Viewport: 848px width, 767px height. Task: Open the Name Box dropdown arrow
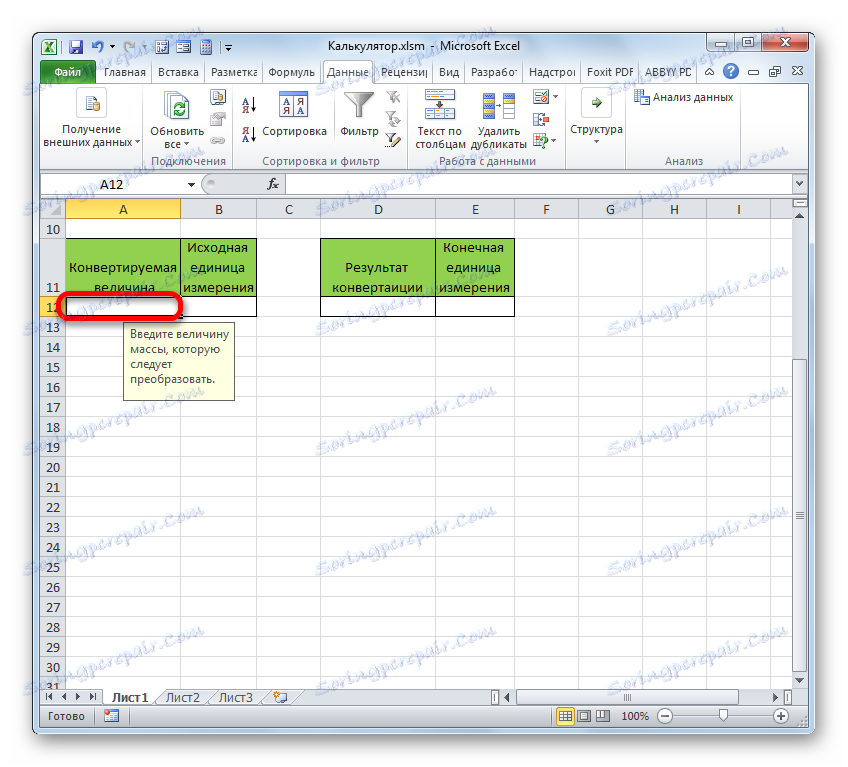tap(191, 185)
